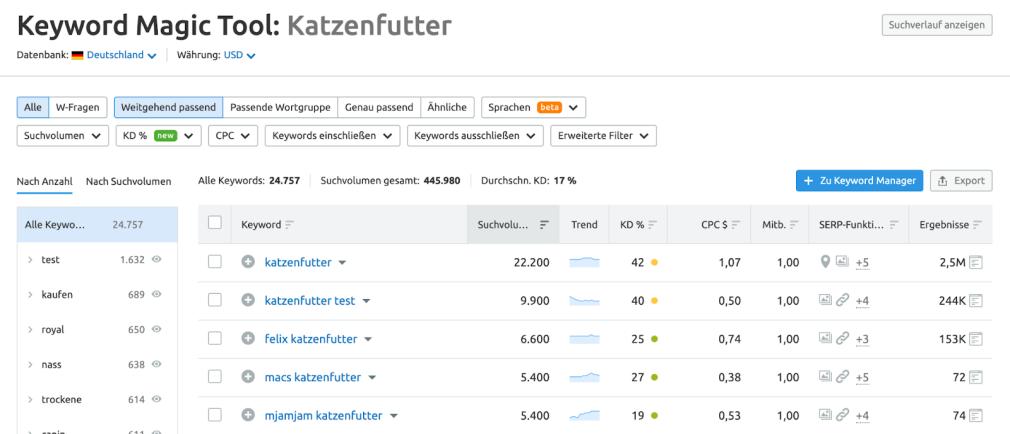
Task: Open SERP results icon for katzenfutter test
Action: [976, 300]
